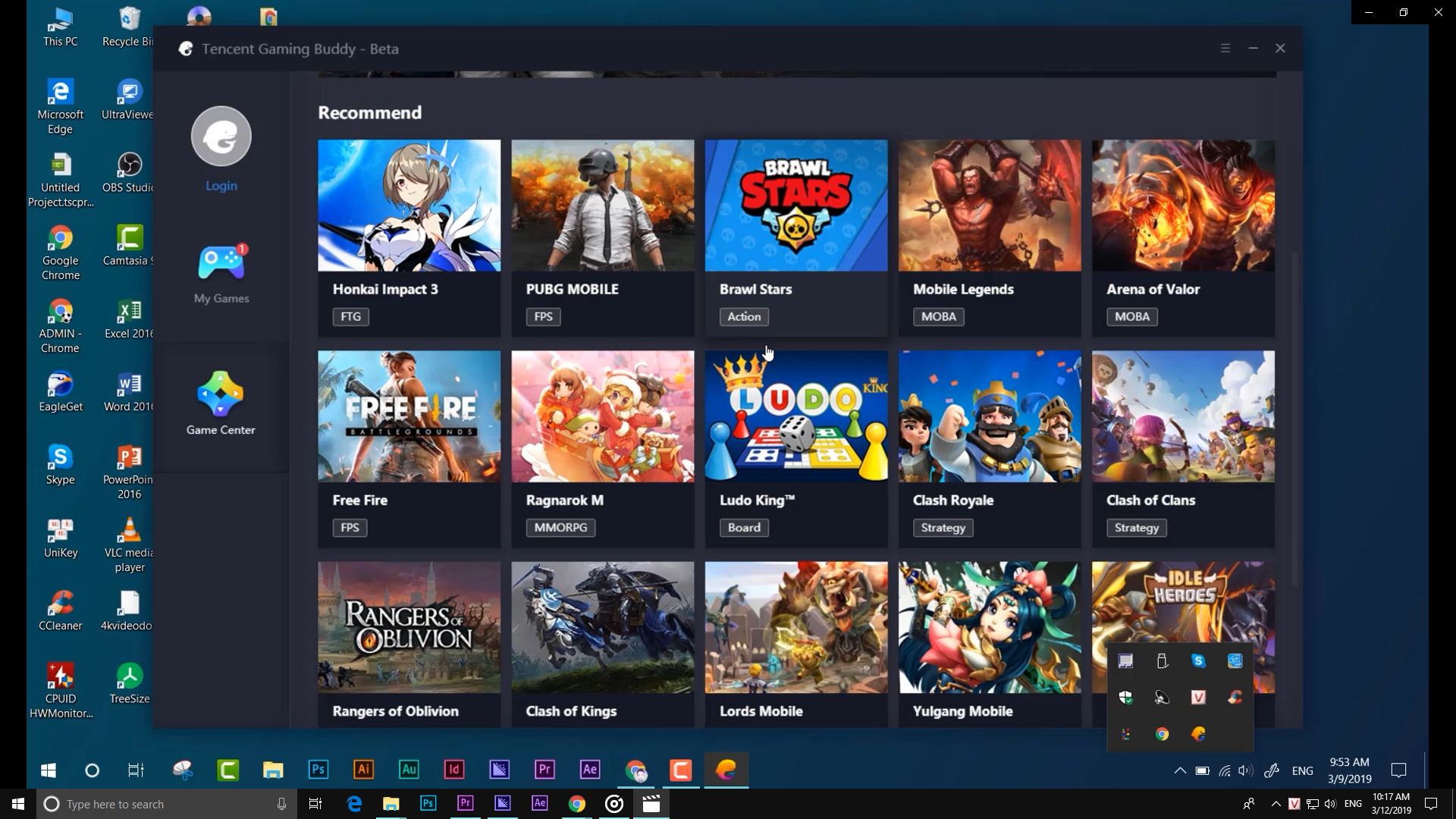Open PUBG MOBILE game thumbnail
This screenshot has width=1456, height=819.
(x=602, y=206)
